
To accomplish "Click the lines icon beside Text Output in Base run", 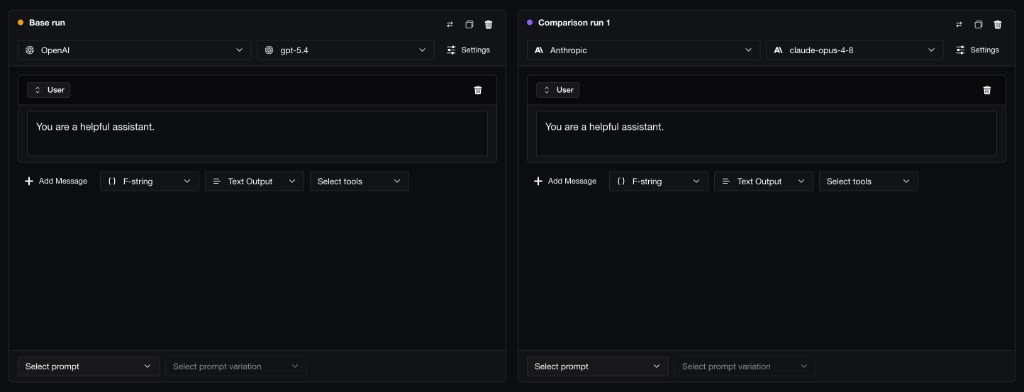I will click(x=217, y=182).
